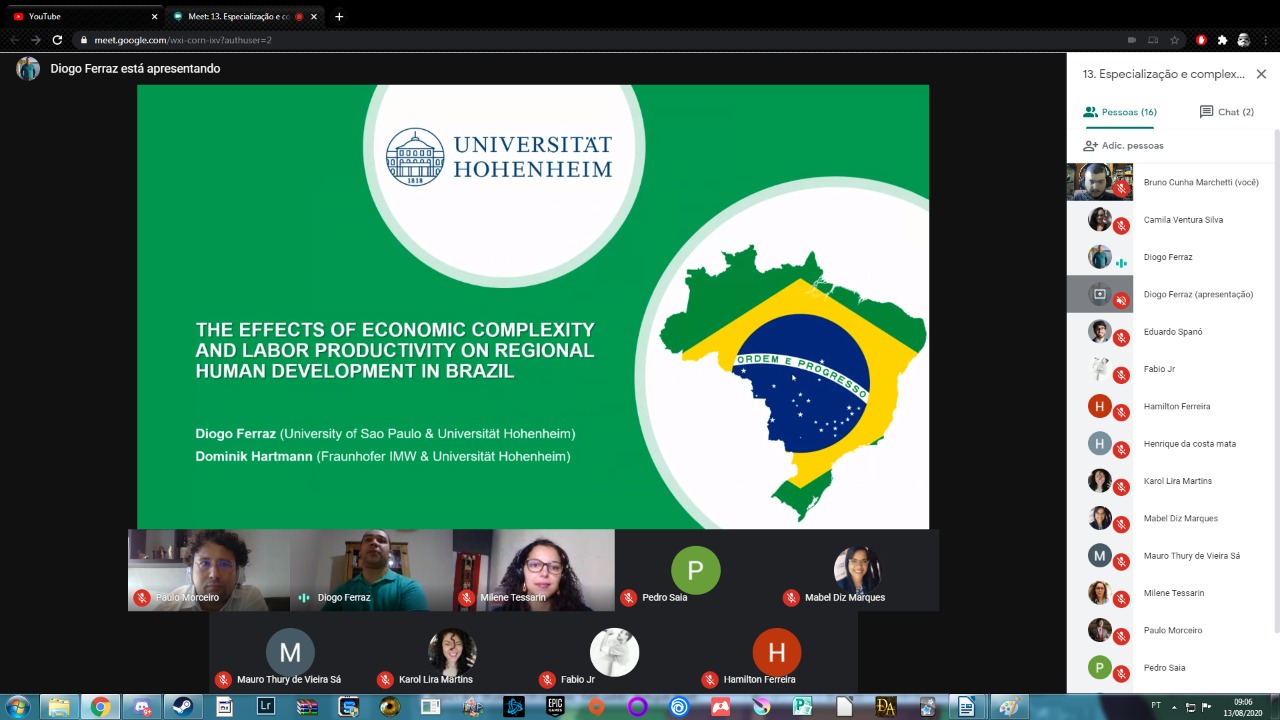Close the YouTube tab
The image size is (1280, 720).
coord(154,16)
